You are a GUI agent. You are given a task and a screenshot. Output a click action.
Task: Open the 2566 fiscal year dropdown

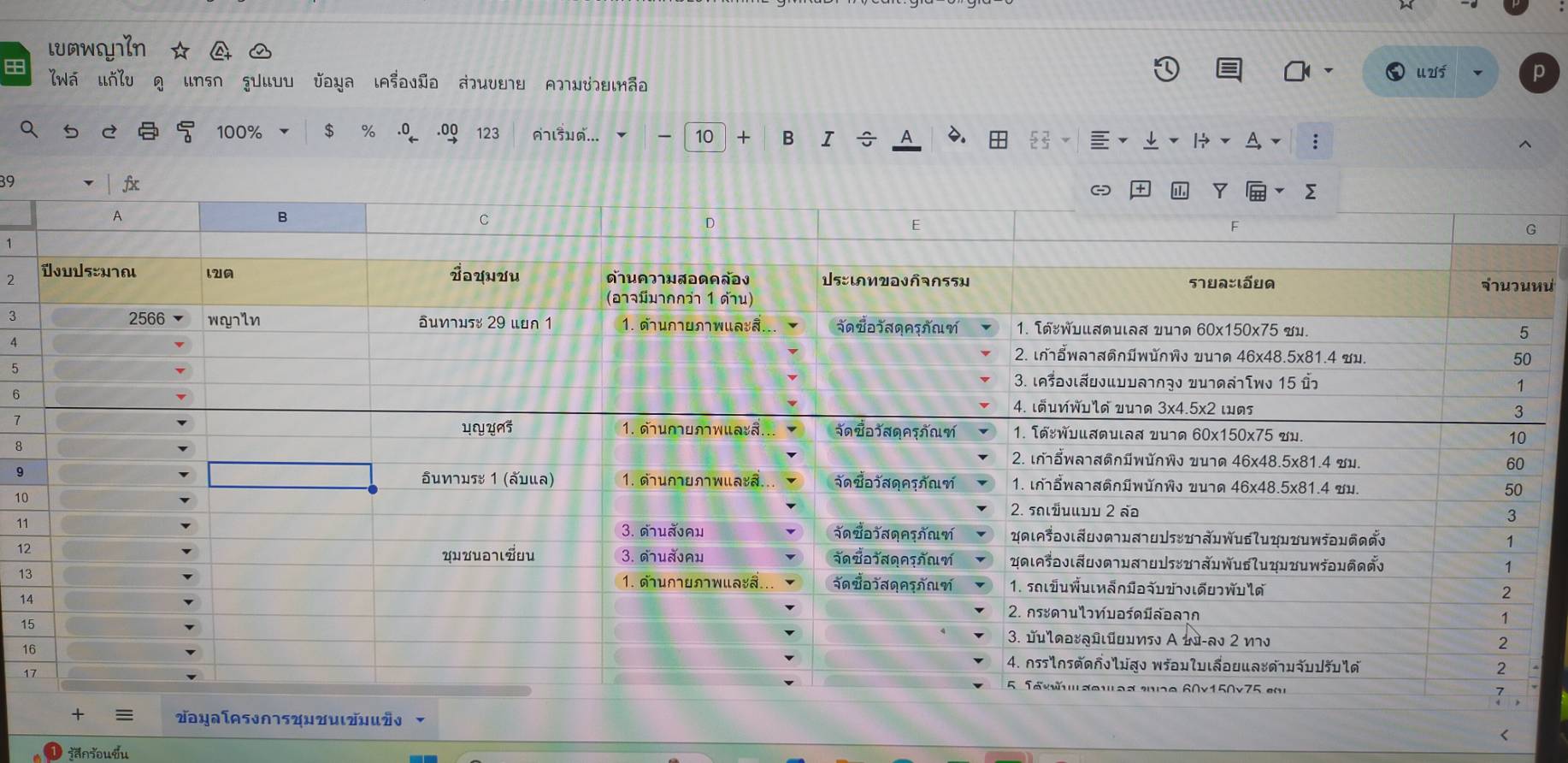pyautogui.click(x=178, y=319)
